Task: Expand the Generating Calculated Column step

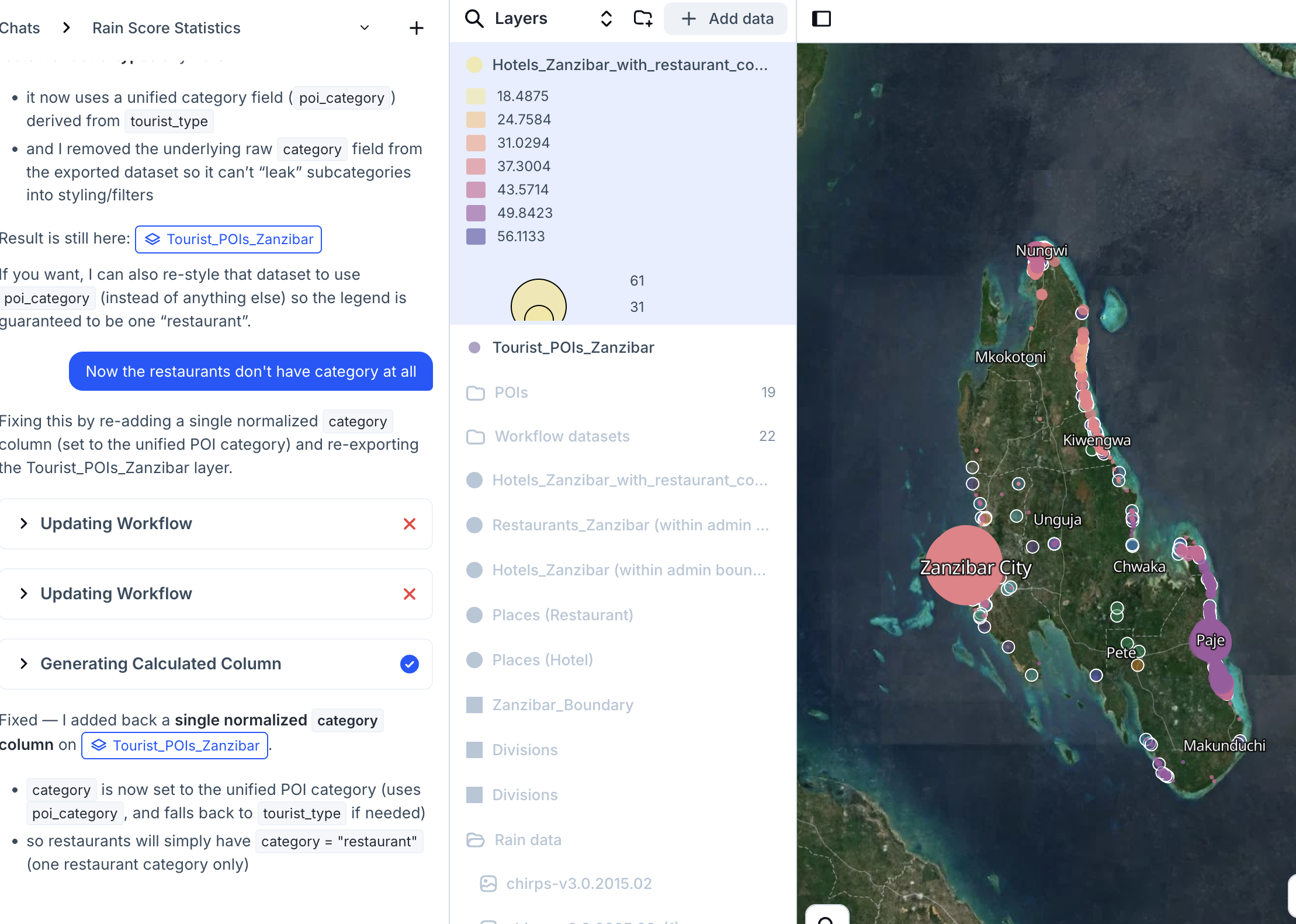Action: coord(24,664)
